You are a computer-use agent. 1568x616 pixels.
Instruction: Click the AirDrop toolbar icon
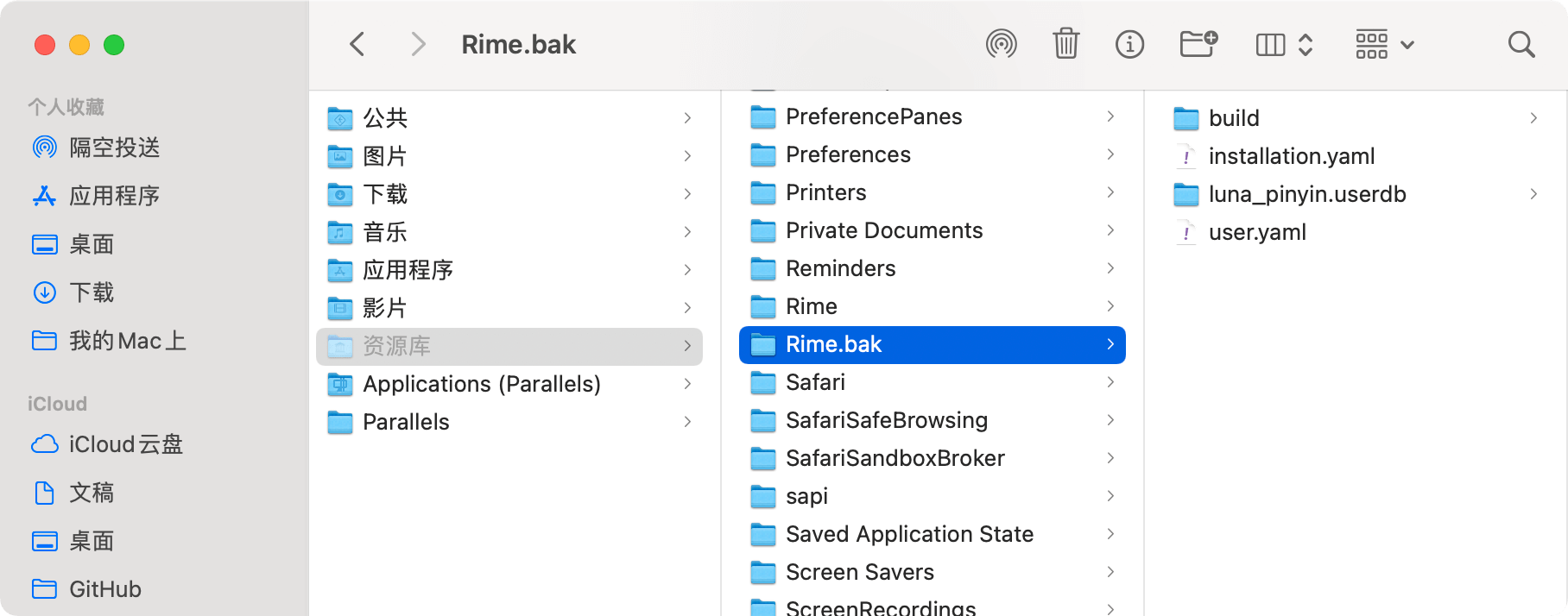coord(1001,44)
